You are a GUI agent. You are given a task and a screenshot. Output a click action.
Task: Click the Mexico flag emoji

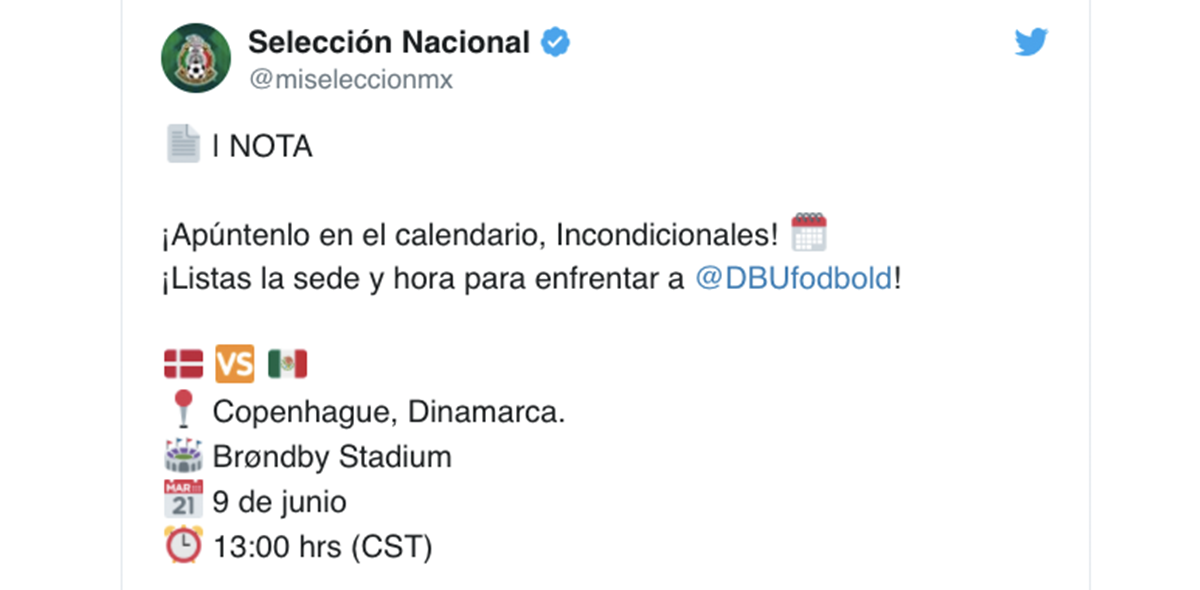[287, 364]
